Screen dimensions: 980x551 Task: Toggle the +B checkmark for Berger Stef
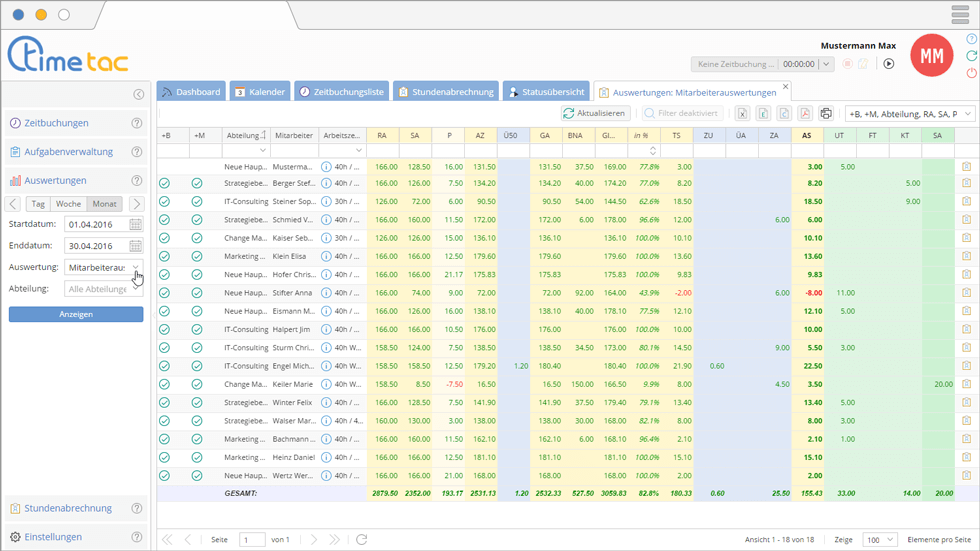pos(165,184)
